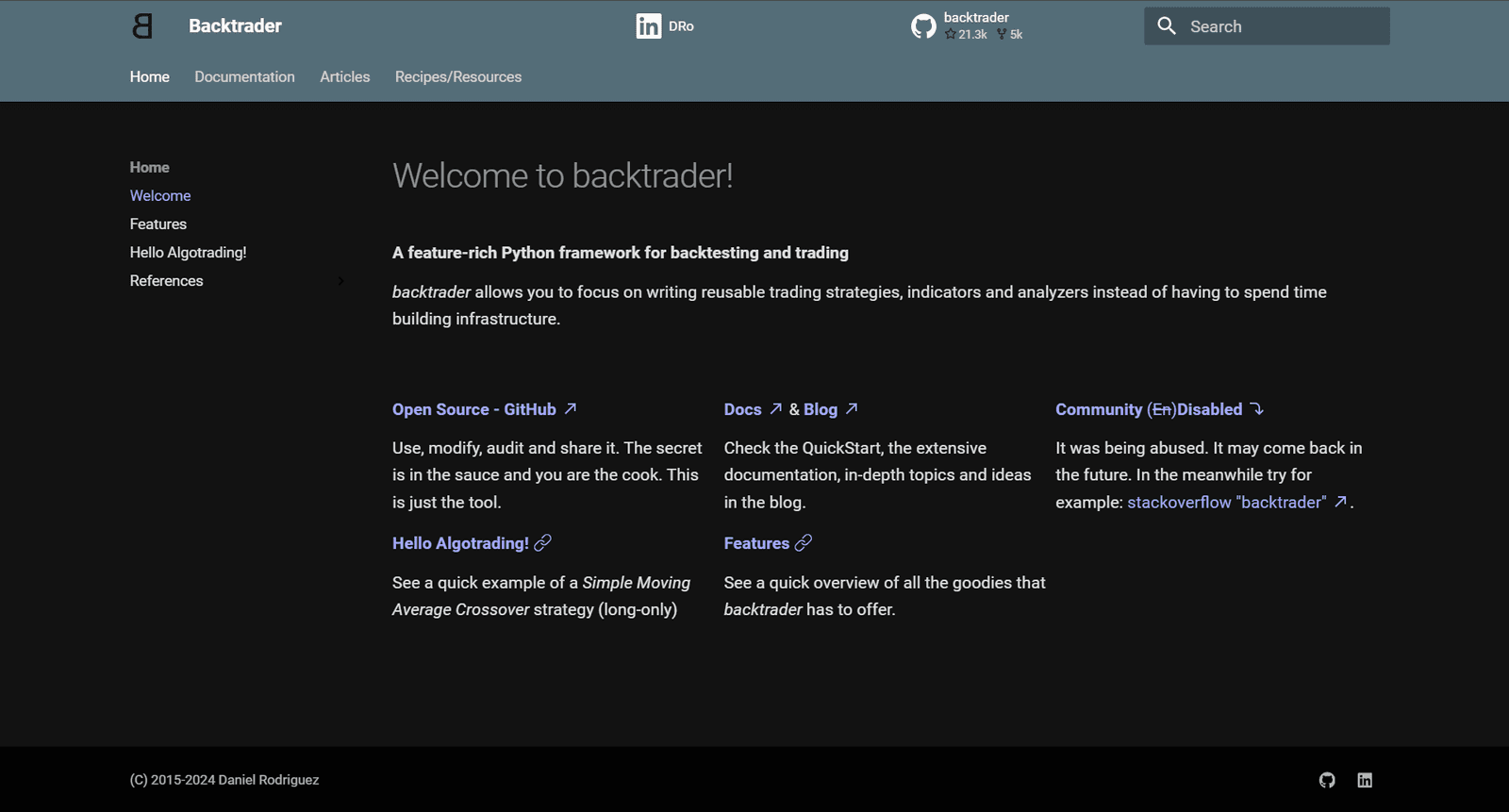Click the Backtrader logo icon in header
Image resolution: width=1509 pixels, height=812 pixels.
click(142, 25)
